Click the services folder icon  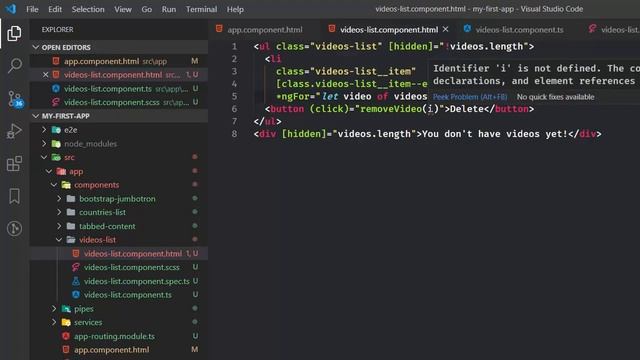[66, 322]
